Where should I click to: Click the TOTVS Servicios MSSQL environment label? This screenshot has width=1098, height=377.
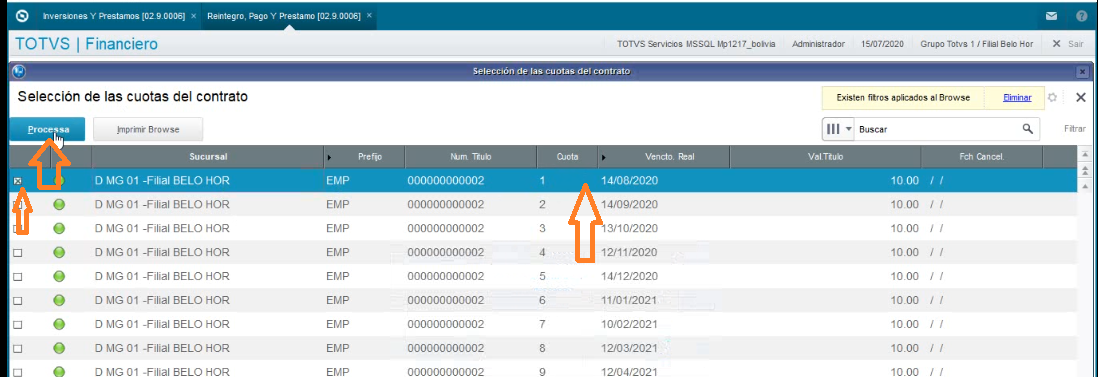tap(696, 43)
